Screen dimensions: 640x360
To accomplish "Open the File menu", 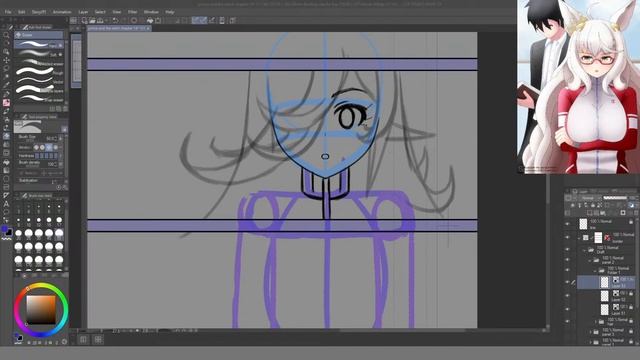I will point(8,12).
